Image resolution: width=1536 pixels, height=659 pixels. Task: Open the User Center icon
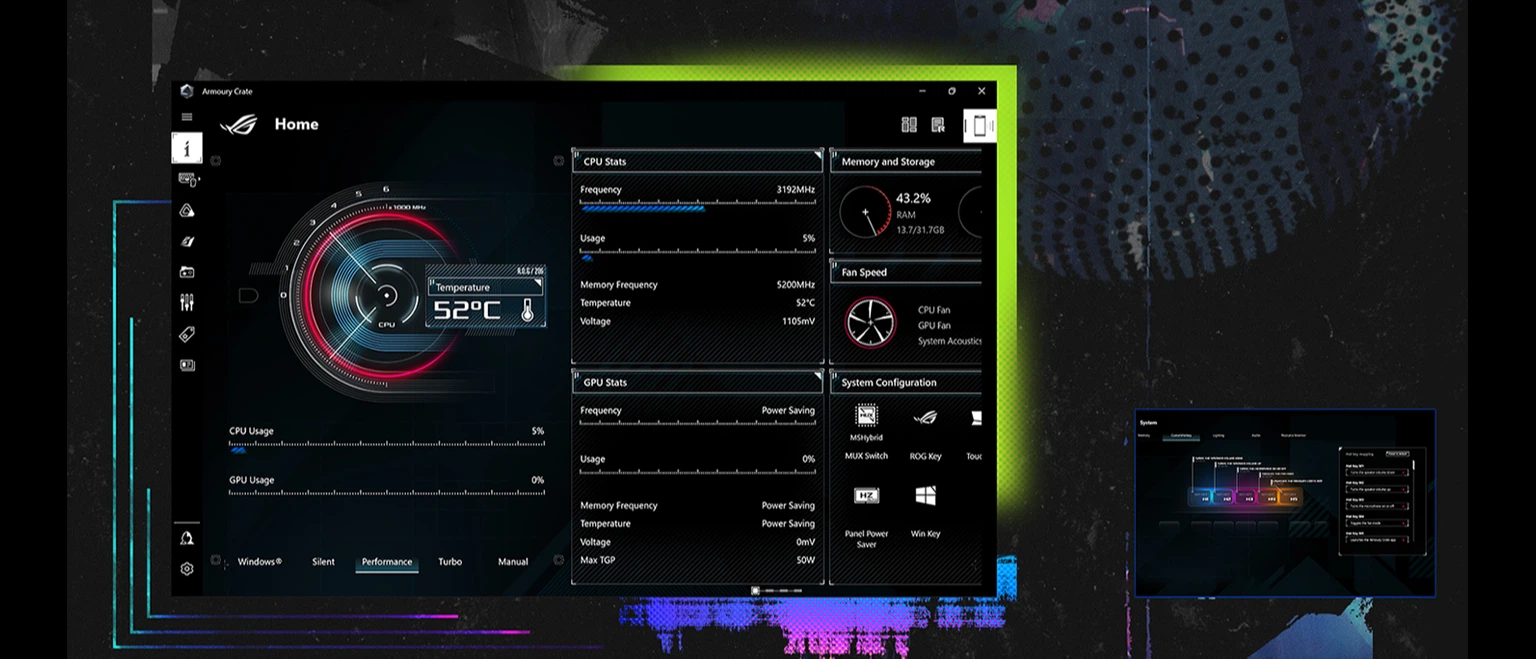187,538
